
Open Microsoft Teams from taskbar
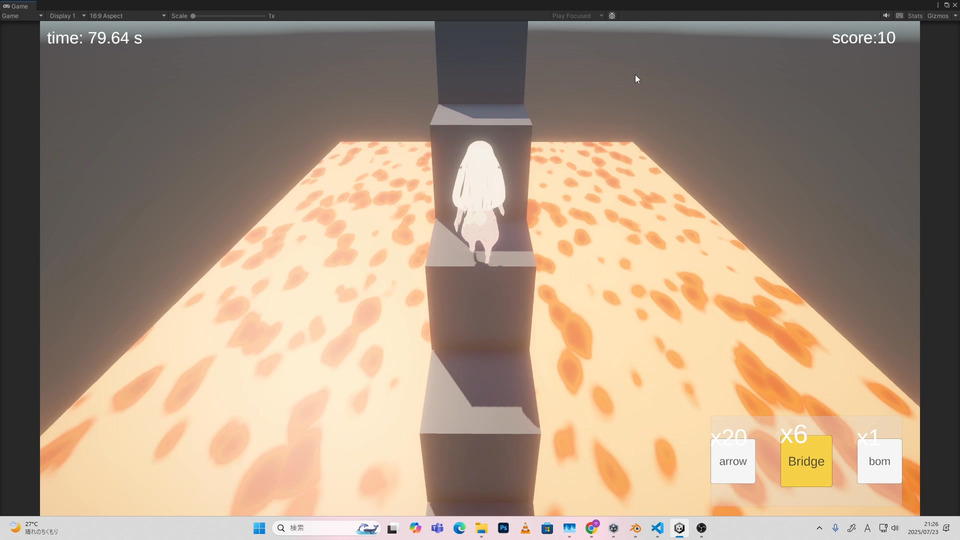(437, 528)
